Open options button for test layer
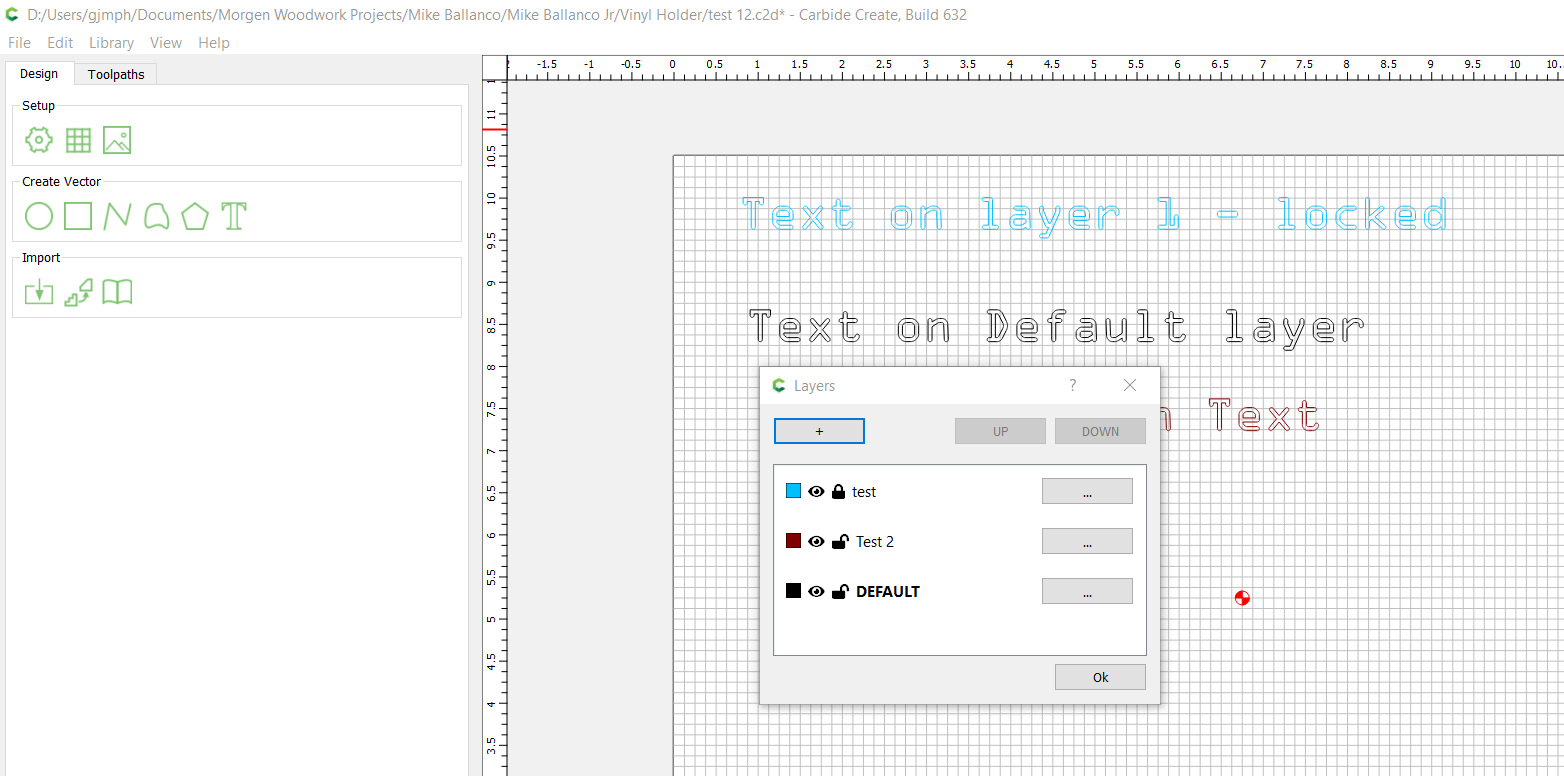The width and height of the screenshot is (1564, 776). 1086,491
